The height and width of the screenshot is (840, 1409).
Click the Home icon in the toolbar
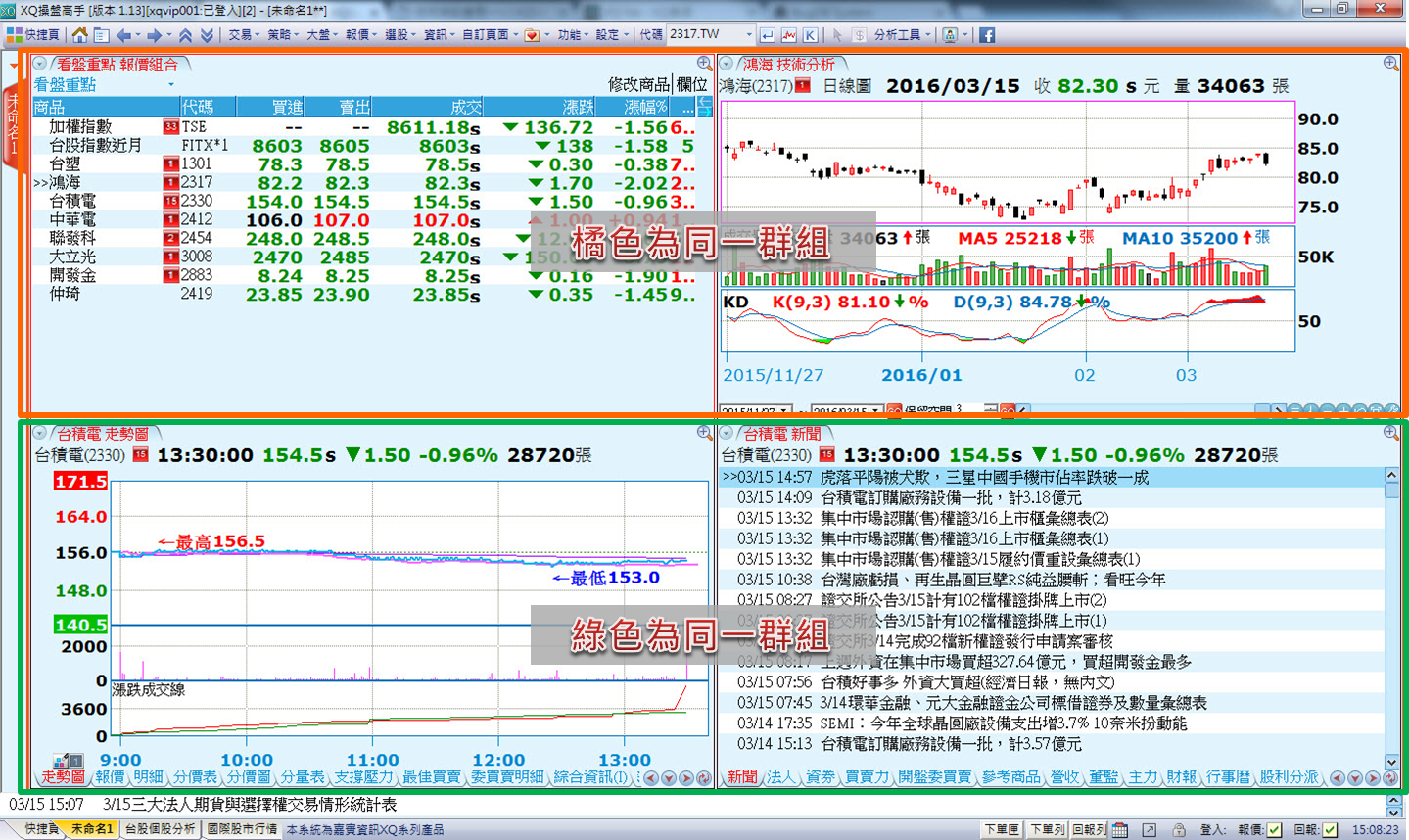(79, 35)
